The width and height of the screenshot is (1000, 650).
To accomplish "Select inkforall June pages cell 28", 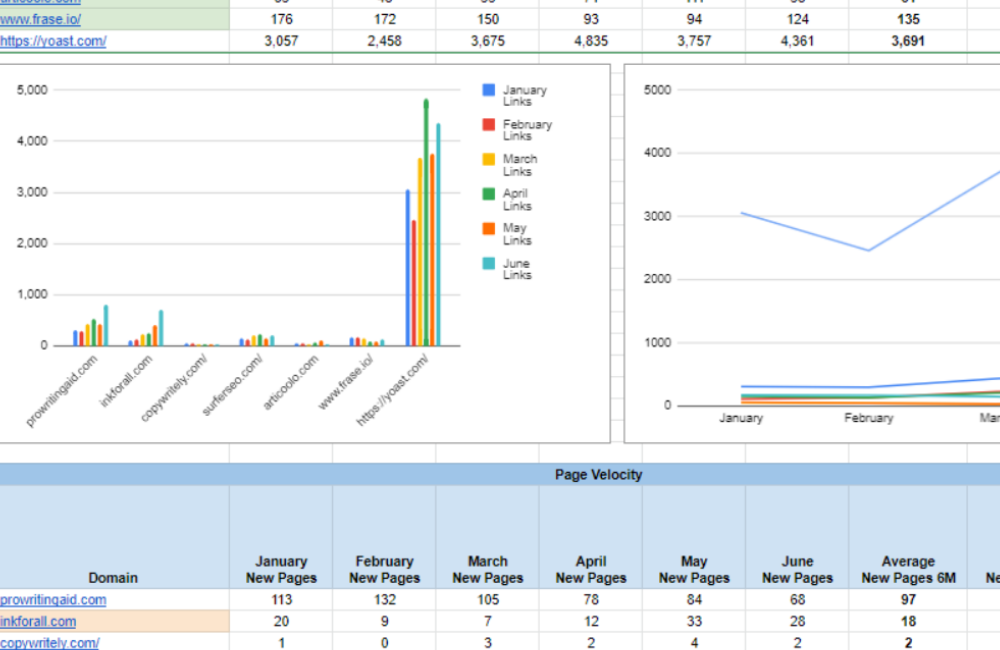I will (798, 621).
